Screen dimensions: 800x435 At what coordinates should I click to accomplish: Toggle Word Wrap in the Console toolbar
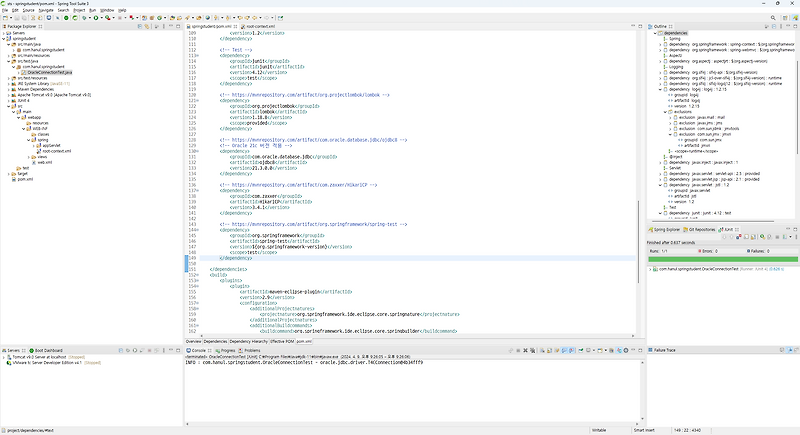click(556, 350)
